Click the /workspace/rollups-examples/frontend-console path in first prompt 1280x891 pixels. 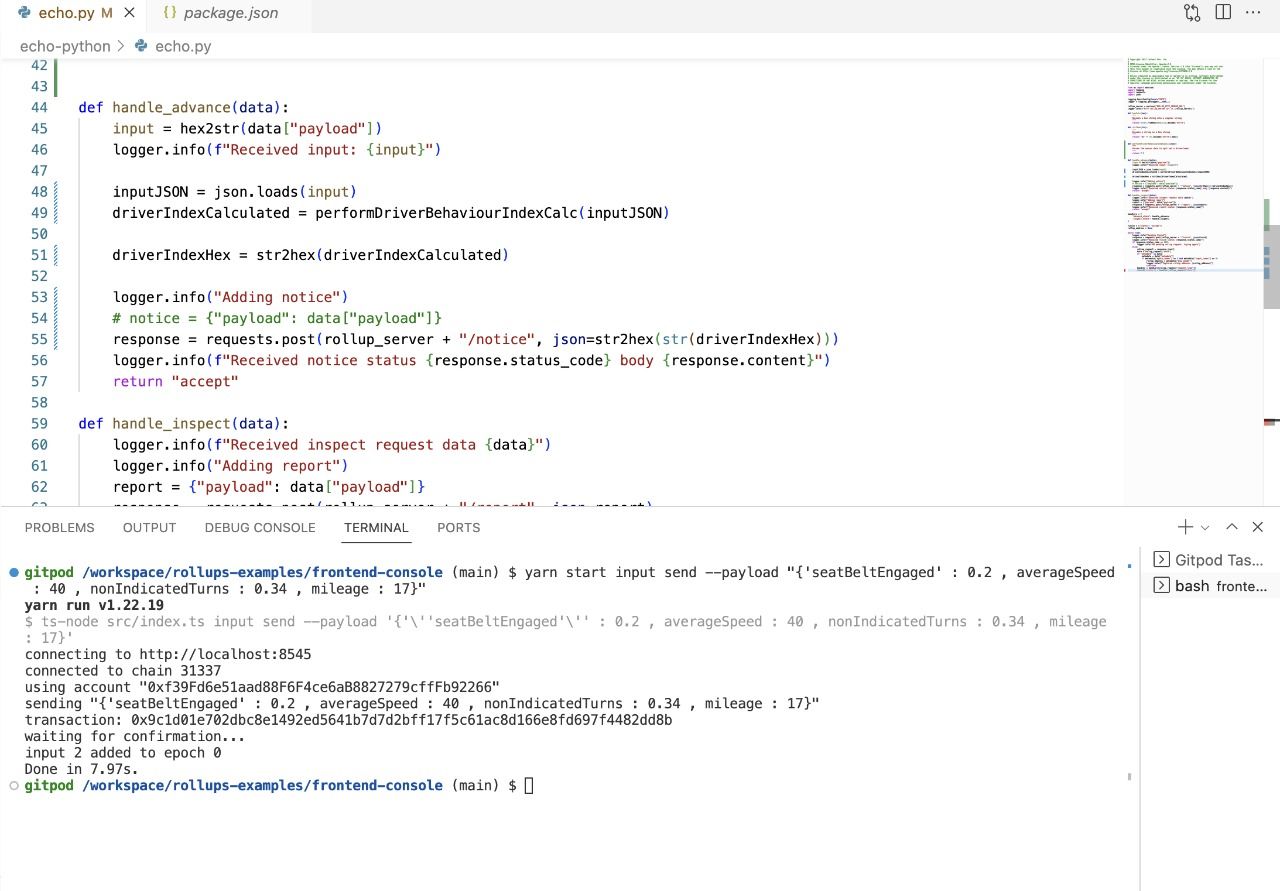tap(262, 573)
